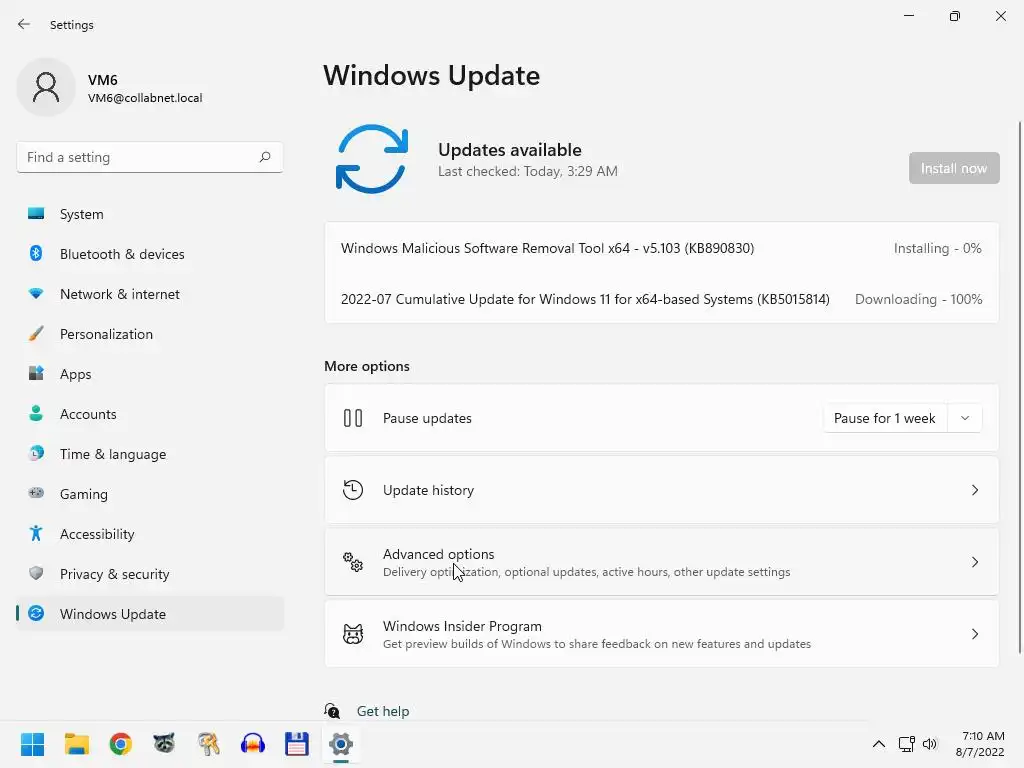Open the Advanced options row

662,562
